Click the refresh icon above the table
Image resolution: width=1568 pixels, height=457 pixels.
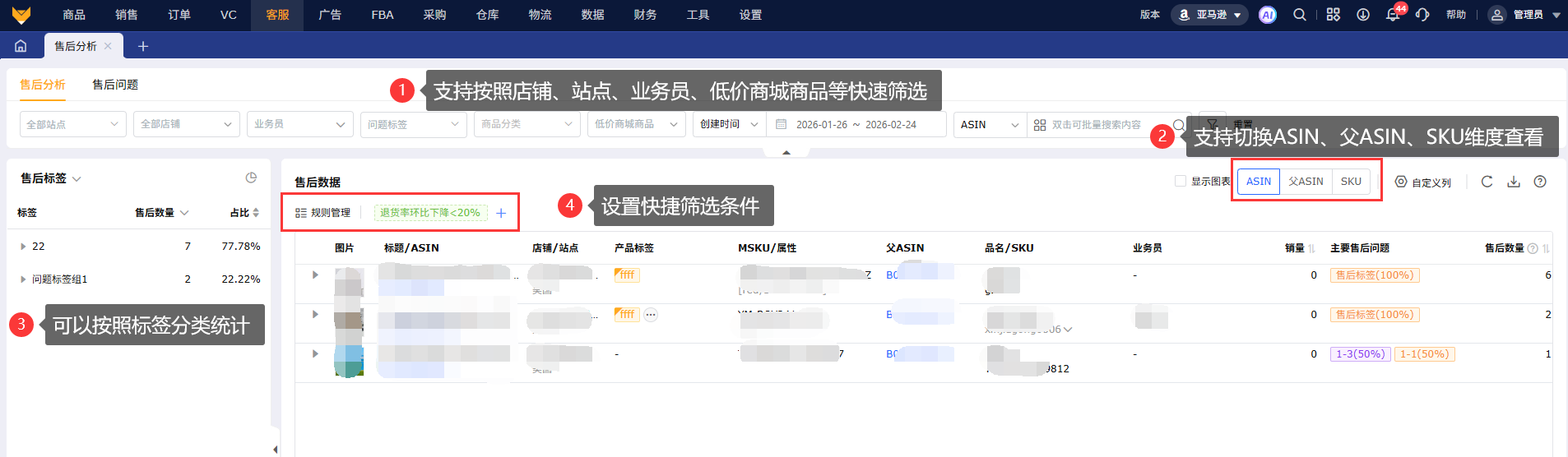[1487, 182]
